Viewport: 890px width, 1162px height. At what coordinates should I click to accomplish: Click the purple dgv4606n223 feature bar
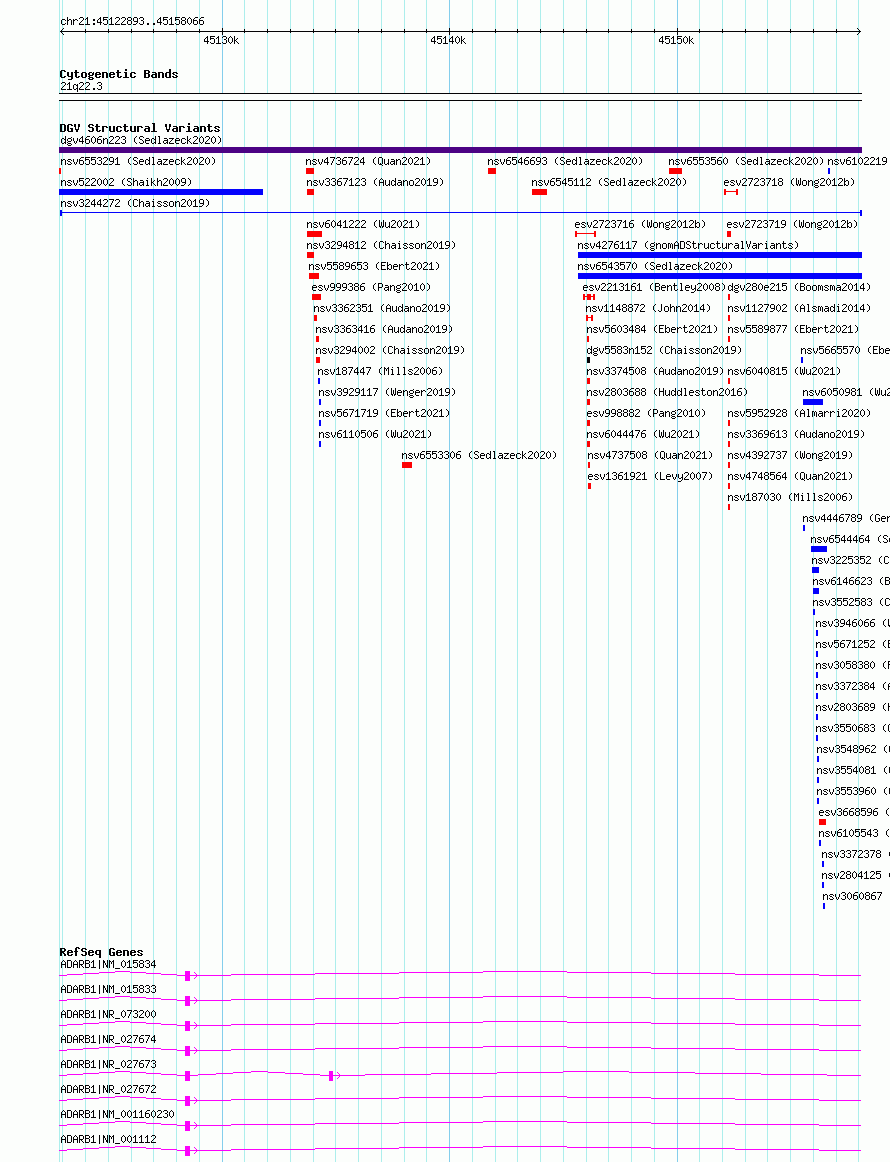point(460,150)
